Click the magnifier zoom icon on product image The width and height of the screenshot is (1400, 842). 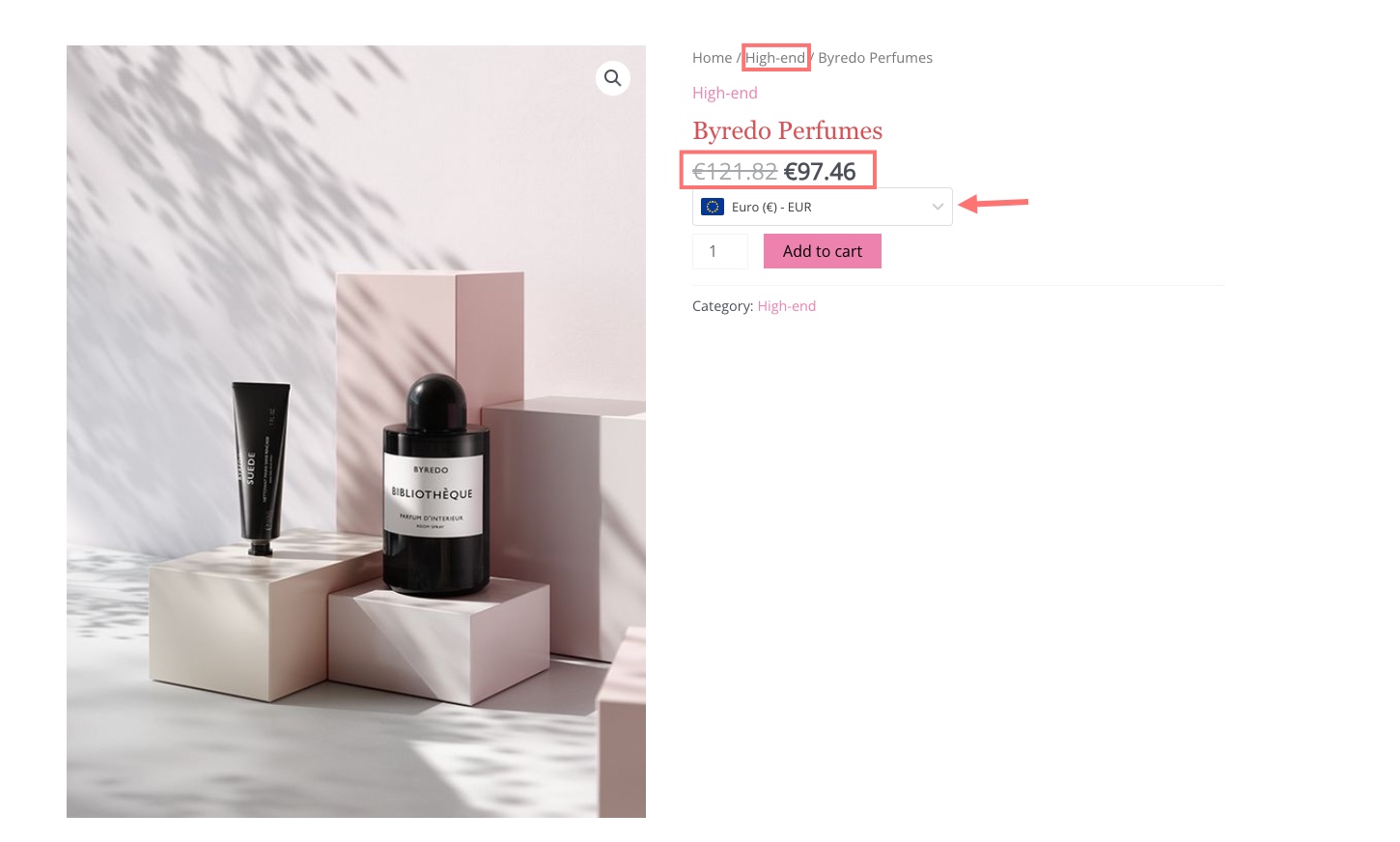[x=613, y=78]
